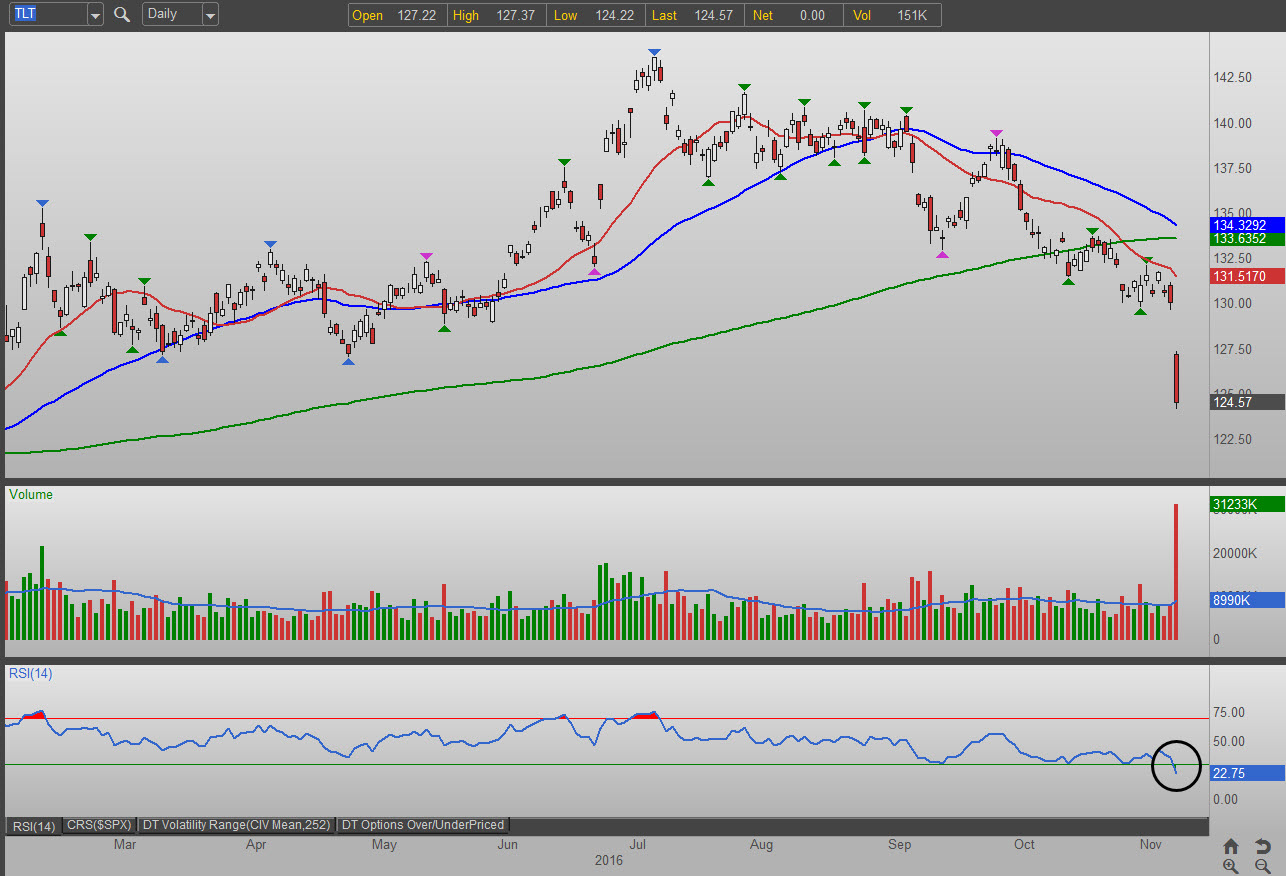Click the blue triangle marker above July peak
The image size is (1286, 876).
[x=654, y=52]
